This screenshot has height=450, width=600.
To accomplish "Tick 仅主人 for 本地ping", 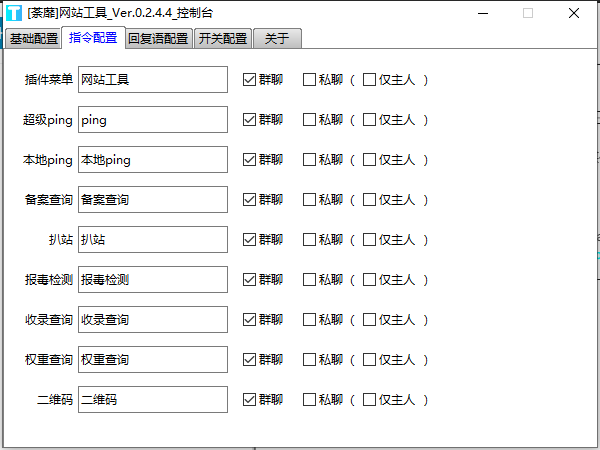I will pyautogui.click(x=370, y=160).
